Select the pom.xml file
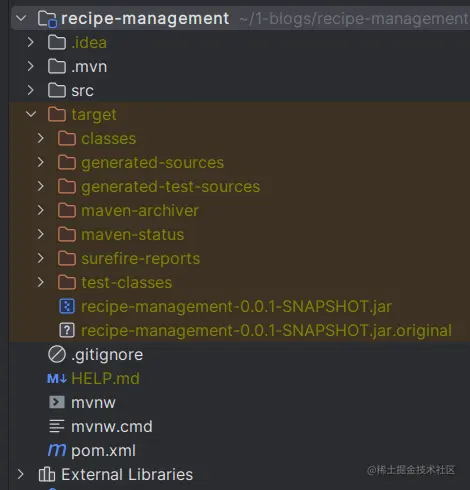470x490 pixels. (x=103, y=450)
